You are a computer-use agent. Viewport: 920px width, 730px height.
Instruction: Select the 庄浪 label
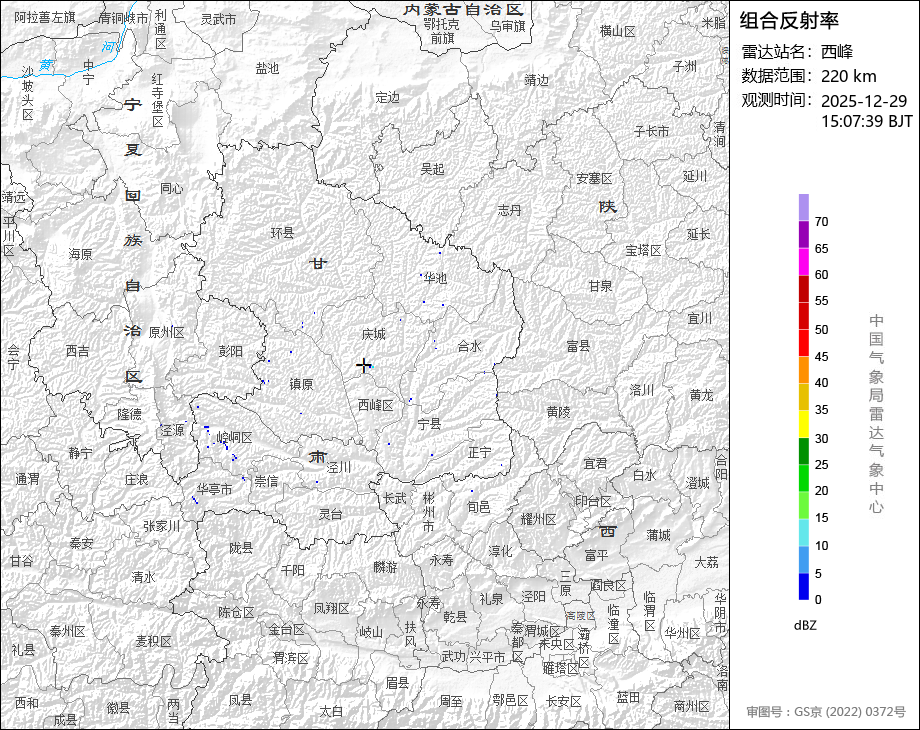137,479
